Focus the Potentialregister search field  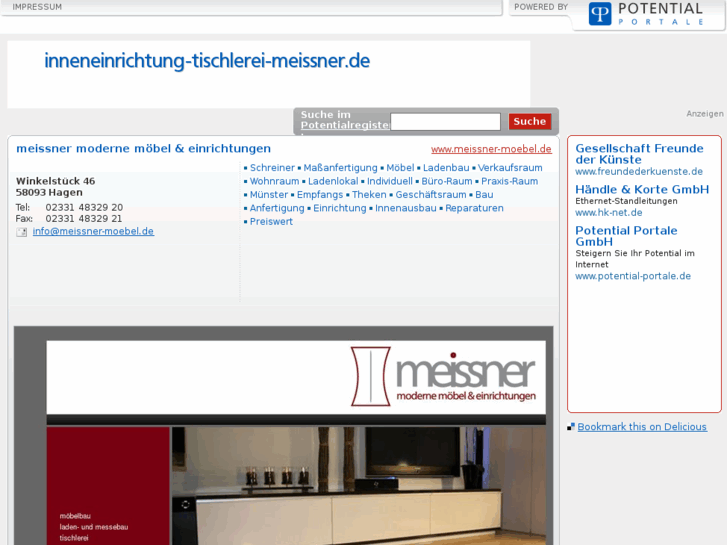click(445, 122)
